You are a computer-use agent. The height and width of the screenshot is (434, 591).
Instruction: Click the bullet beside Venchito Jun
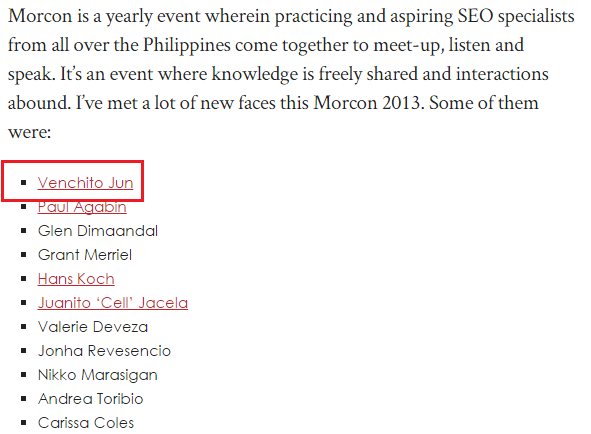24,183
